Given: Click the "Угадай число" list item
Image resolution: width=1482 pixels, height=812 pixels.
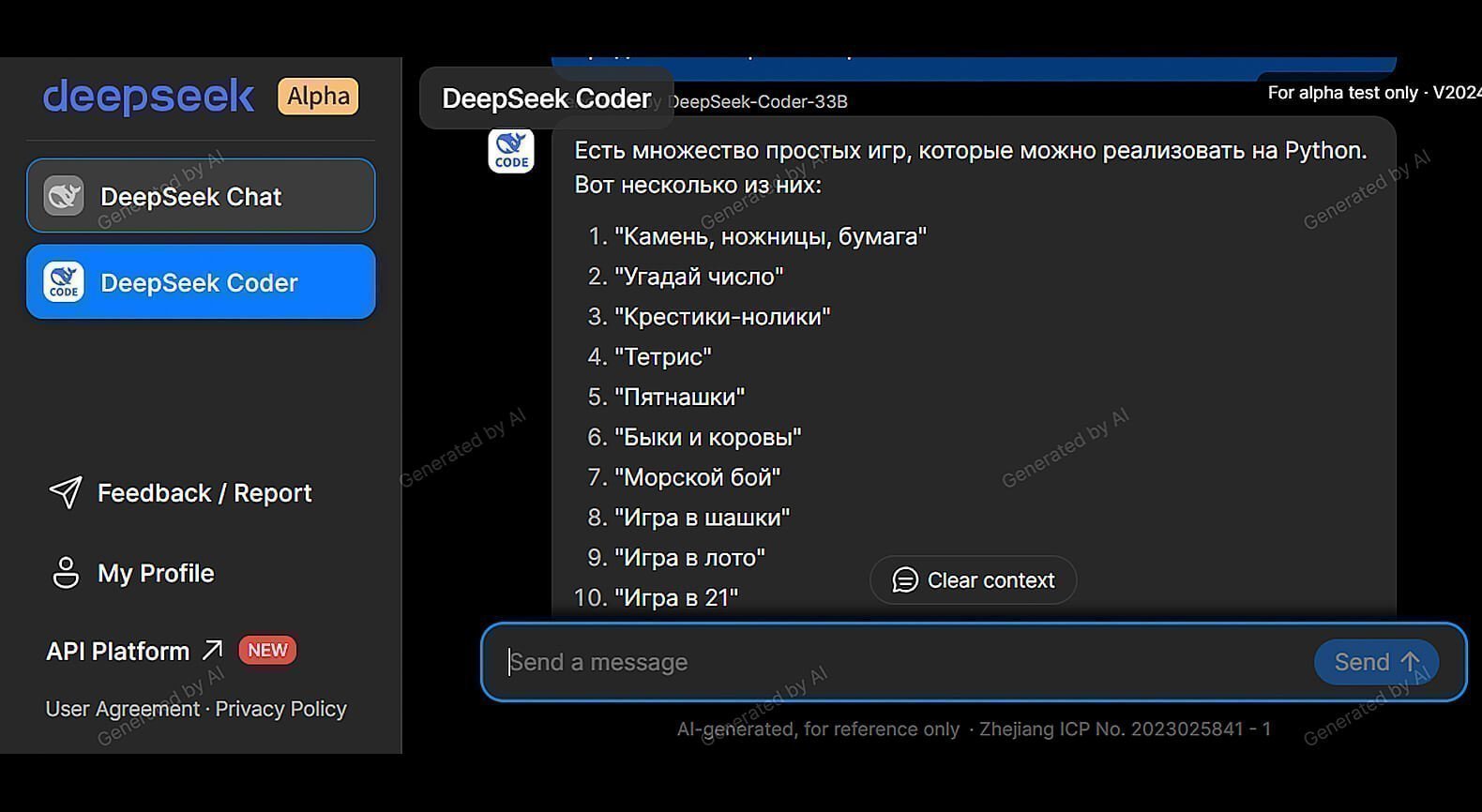Looking at the screenshot, I should tap(699, 277).
